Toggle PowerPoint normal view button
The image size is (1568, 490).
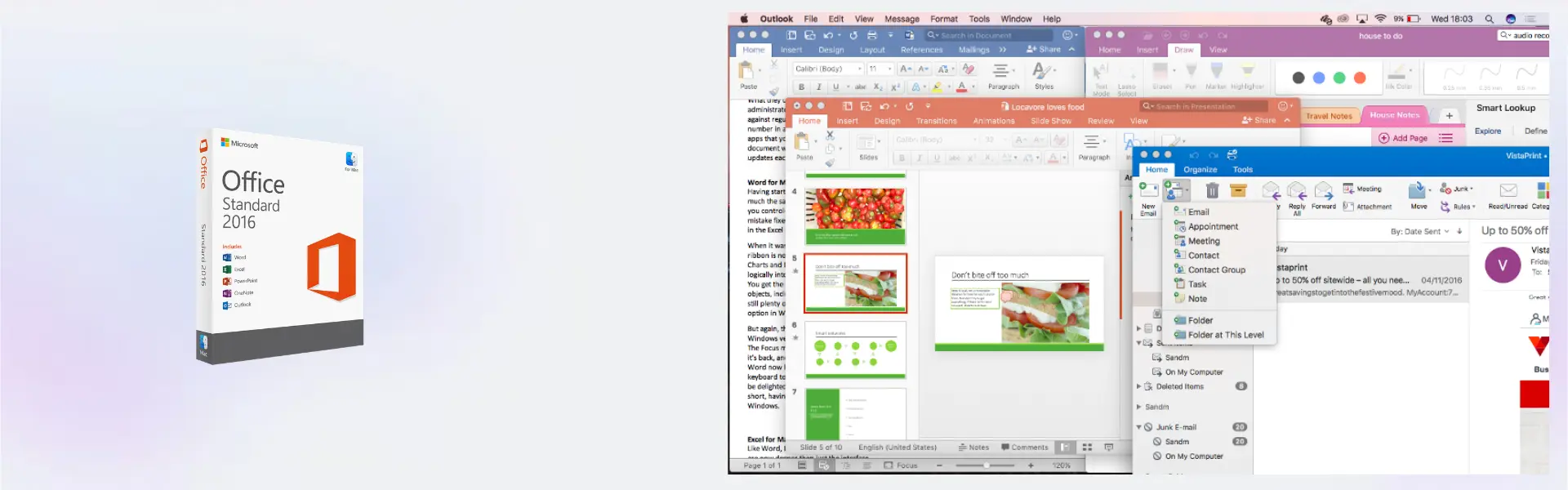[1065, 448]
